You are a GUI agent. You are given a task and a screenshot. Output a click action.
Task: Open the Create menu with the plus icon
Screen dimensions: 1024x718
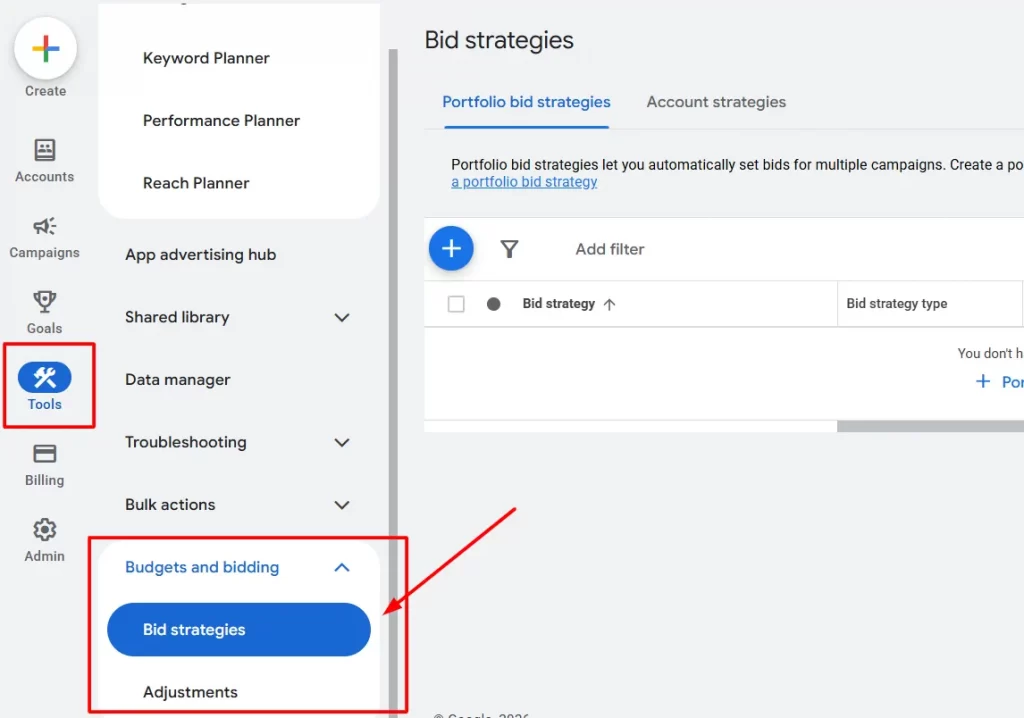(44, 48)
